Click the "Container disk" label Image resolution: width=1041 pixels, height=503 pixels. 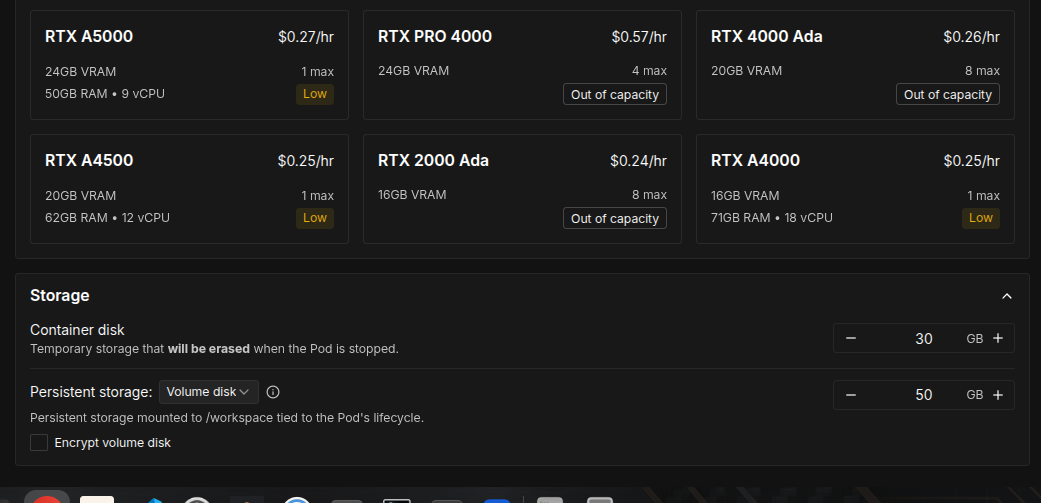tap(78, 330)
